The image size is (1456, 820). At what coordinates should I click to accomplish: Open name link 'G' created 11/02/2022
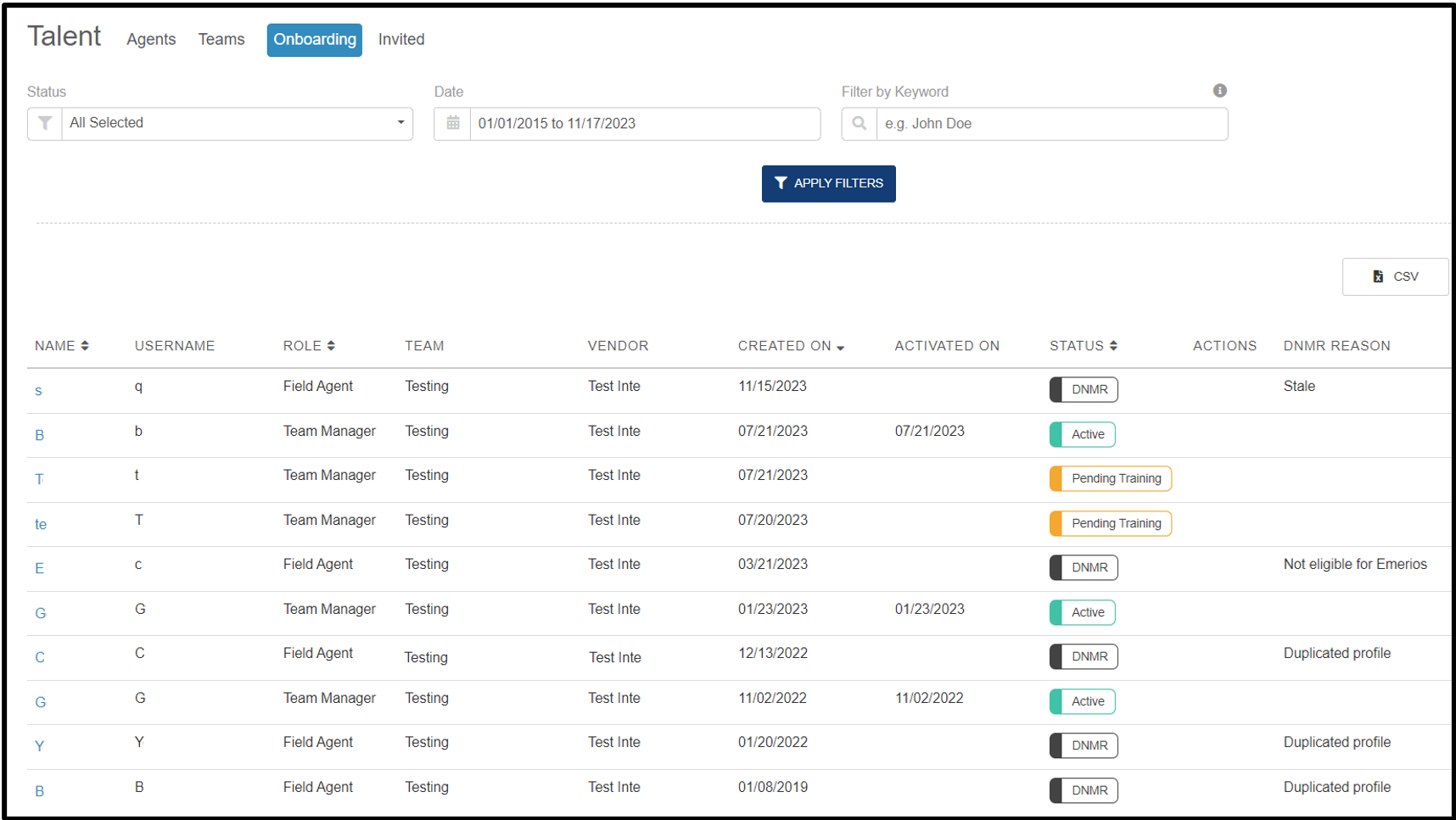[41, 702]
